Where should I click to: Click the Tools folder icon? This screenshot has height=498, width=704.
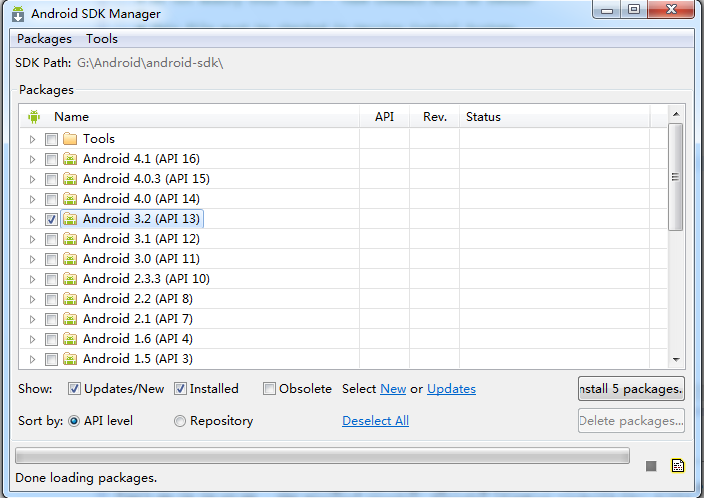(70, 139)
